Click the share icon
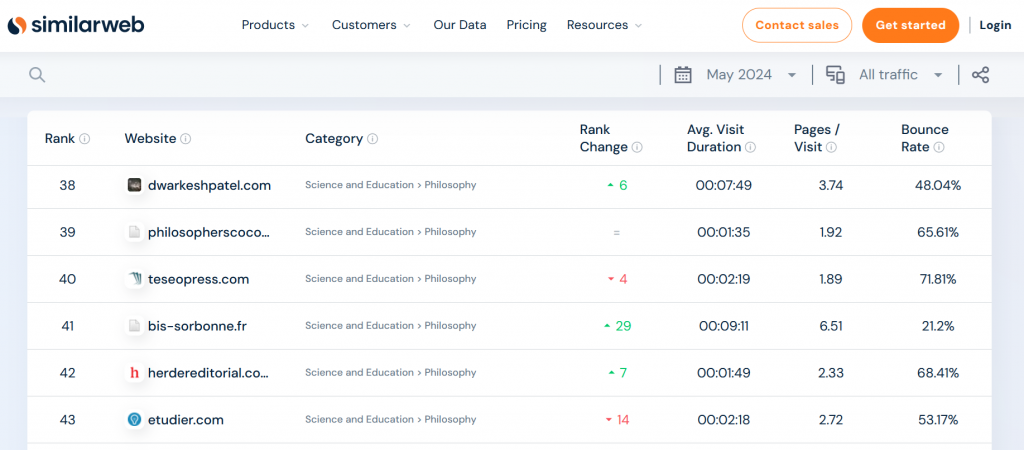Image resolution: width=1024 pixels, height=450 pixels. click(980, 74)
